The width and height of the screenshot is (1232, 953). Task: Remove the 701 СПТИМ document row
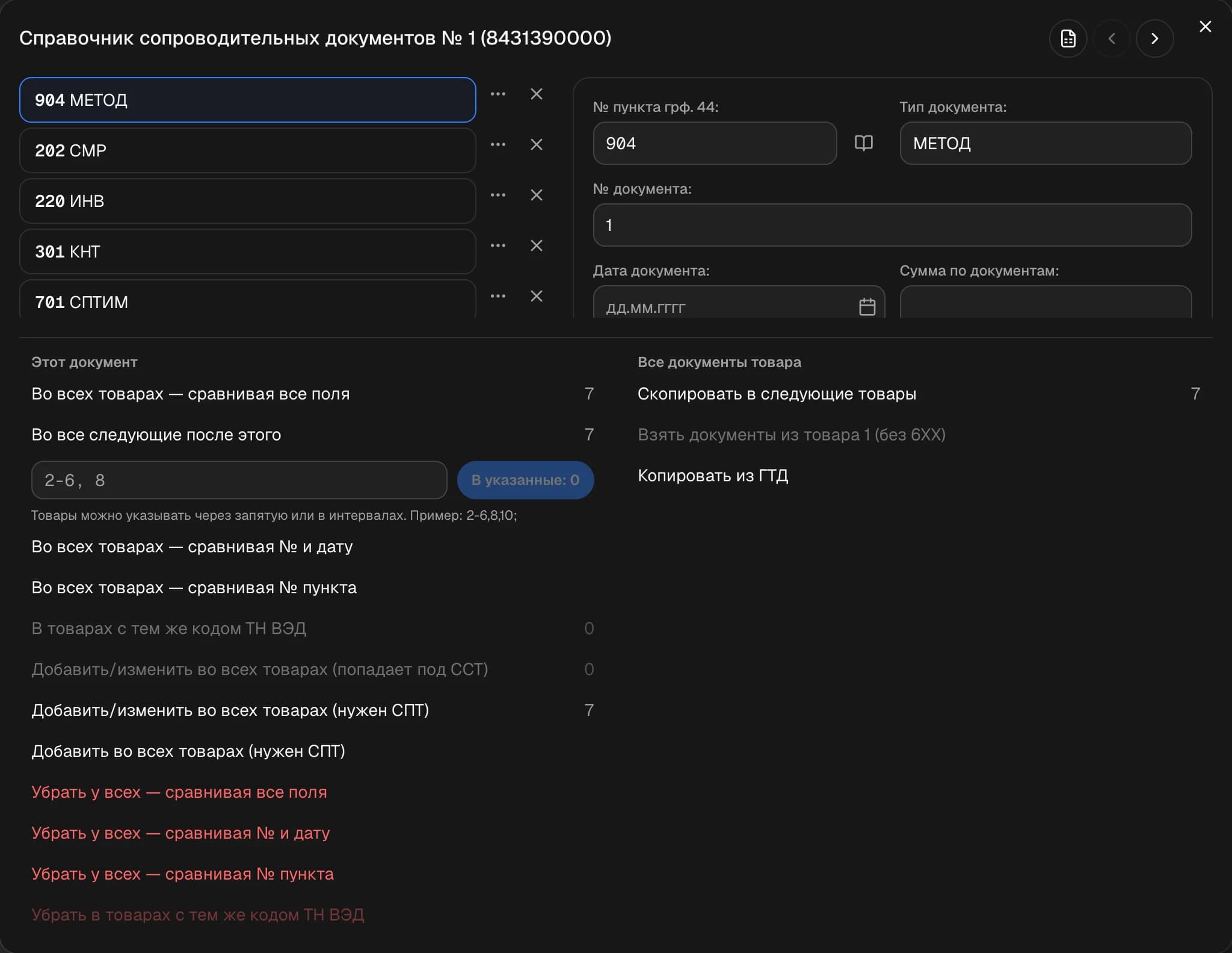537,296
